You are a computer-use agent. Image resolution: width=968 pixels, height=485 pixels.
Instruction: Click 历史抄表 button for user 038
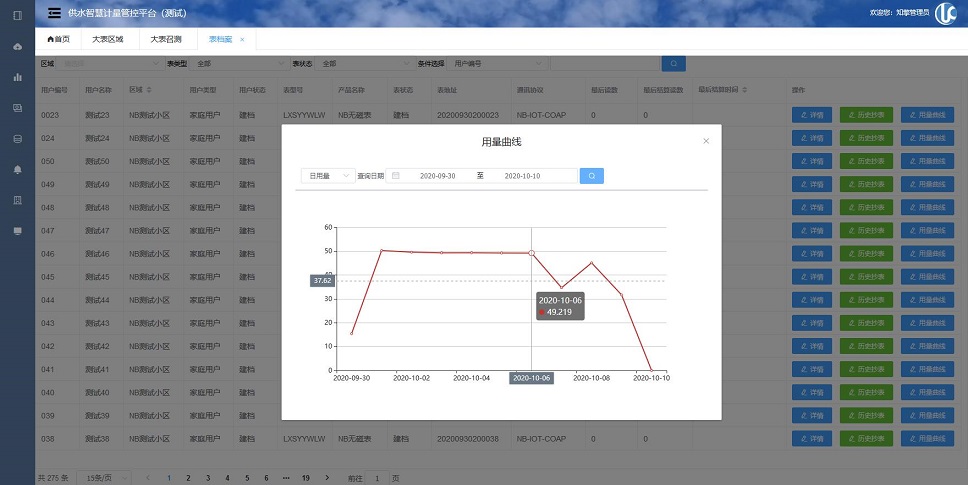coord(866,439)
